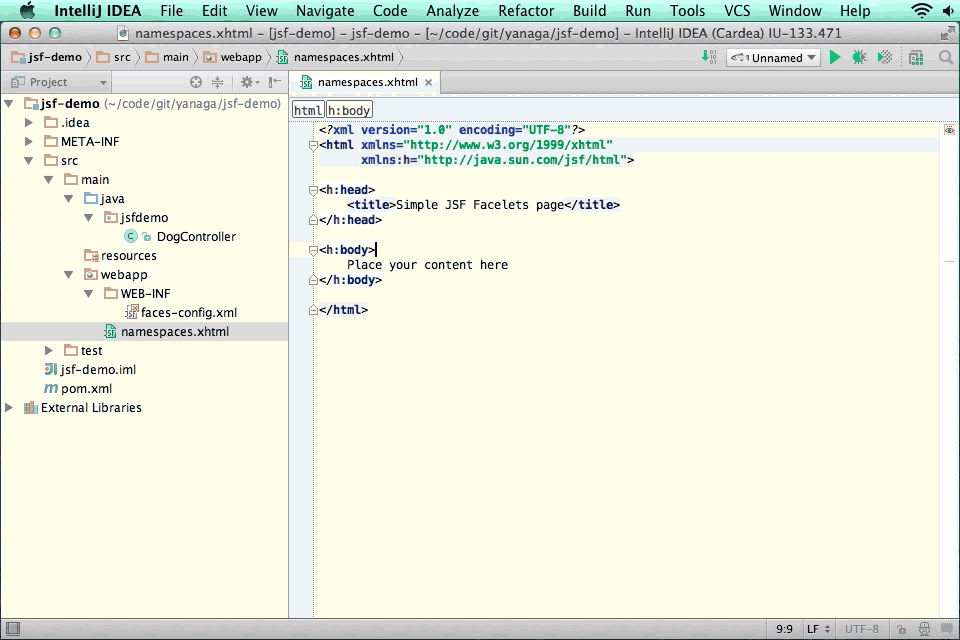This screenshot has width=960, height=640.
Task: Open Project Structure icon
Action: point(916,58)
